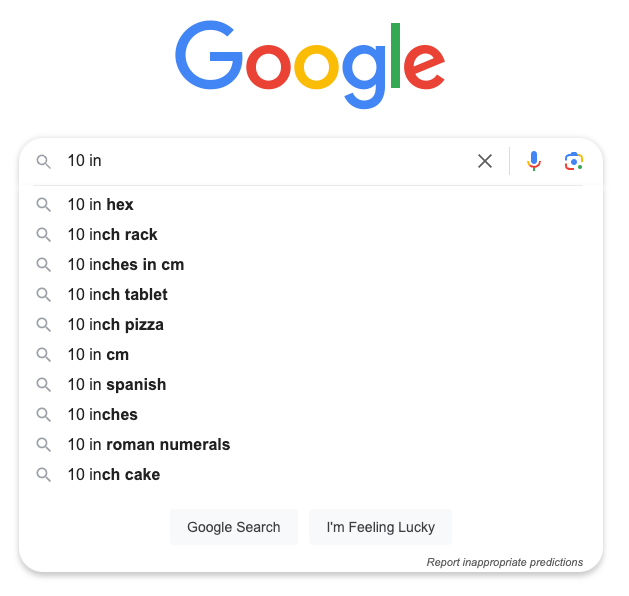Click search icon beside "10 in spanish"

(x=44, y=385)
